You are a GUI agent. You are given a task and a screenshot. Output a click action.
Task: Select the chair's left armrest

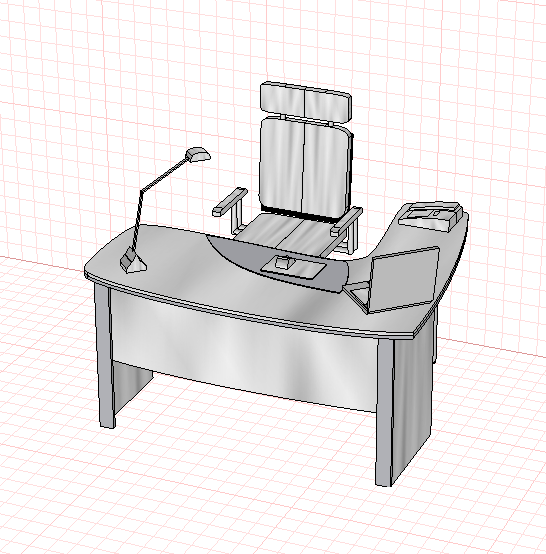[x=230, y=202]
